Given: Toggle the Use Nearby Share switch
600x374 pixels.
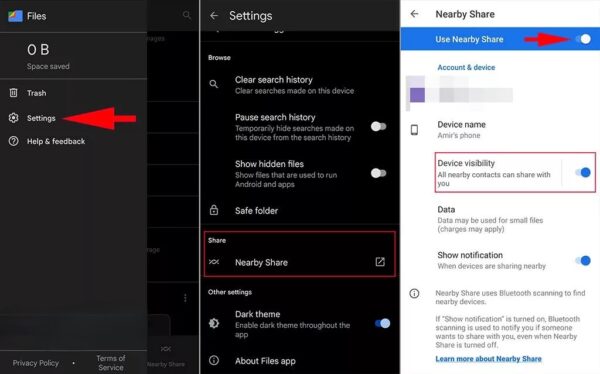Looking at the screenshot, I should pyautogui.click(x=584, y=39).
